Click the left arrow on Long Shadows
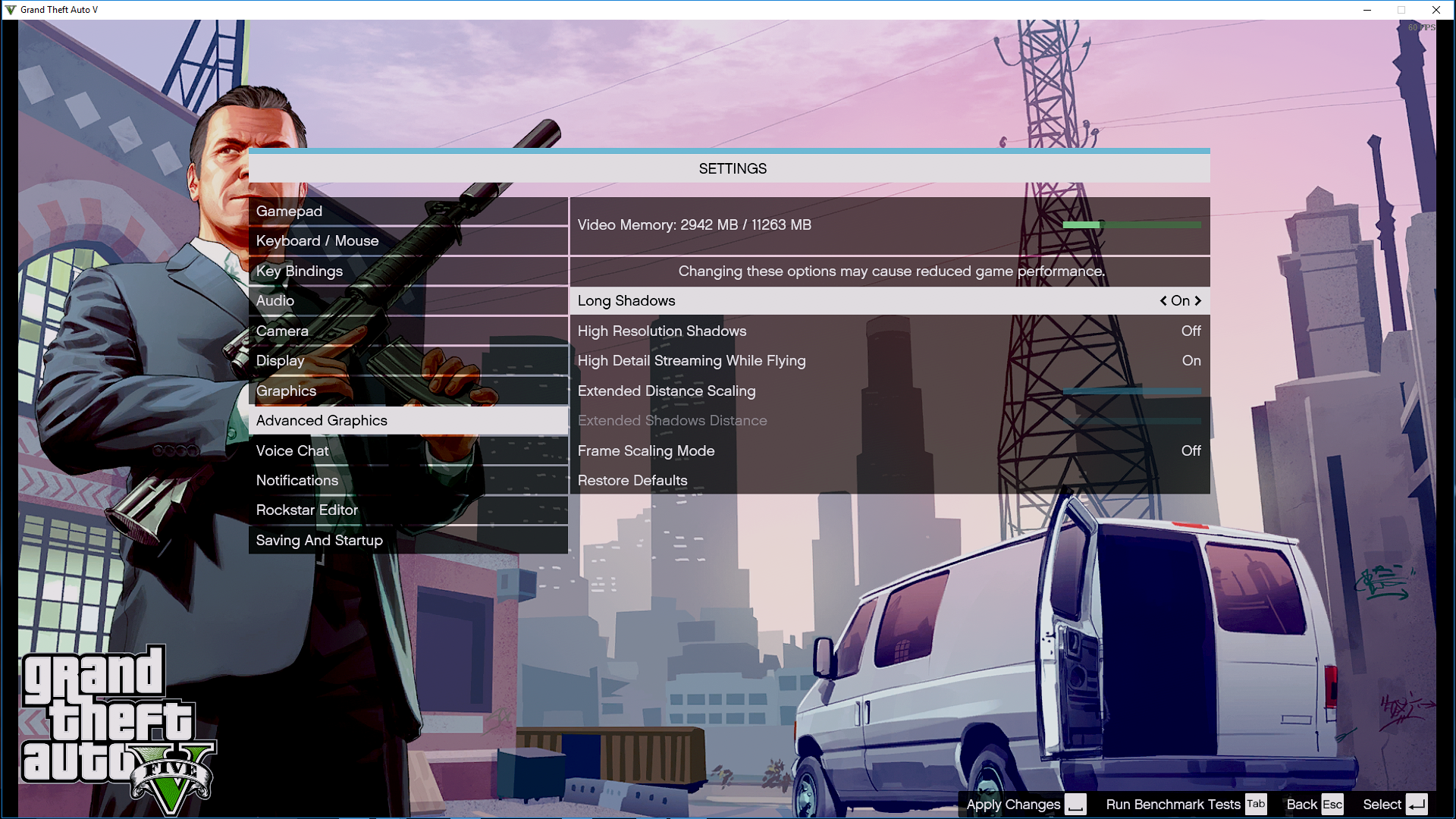 pyautogui.click(x=1163, y=301)
